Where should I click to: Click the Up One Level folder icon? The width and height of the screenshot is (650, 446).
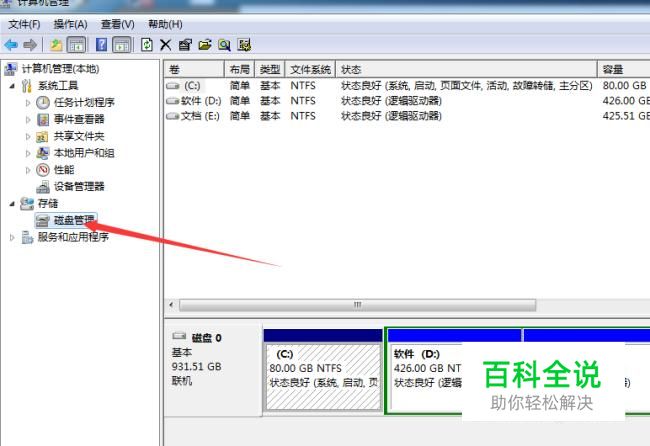tap(56, 45)
